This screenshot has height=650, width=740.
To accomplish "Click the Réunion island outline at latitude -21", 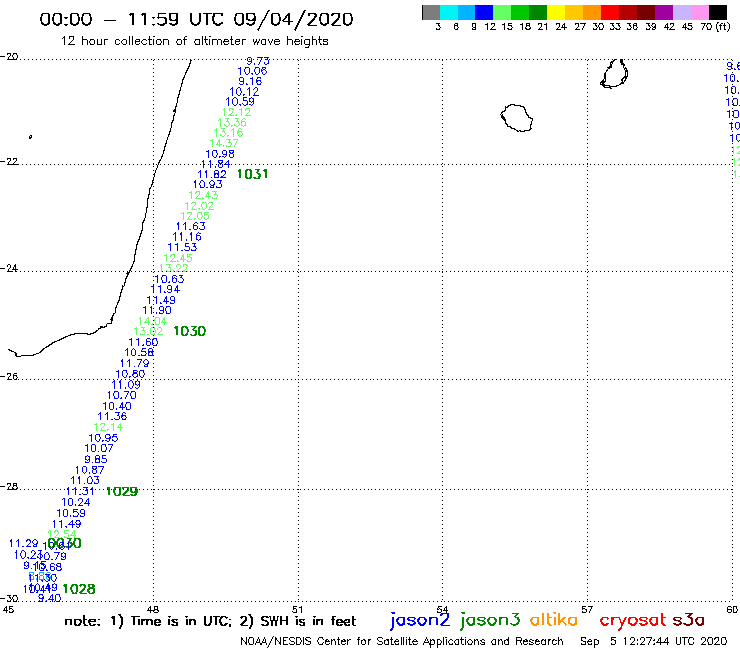I will click(517, 118).
